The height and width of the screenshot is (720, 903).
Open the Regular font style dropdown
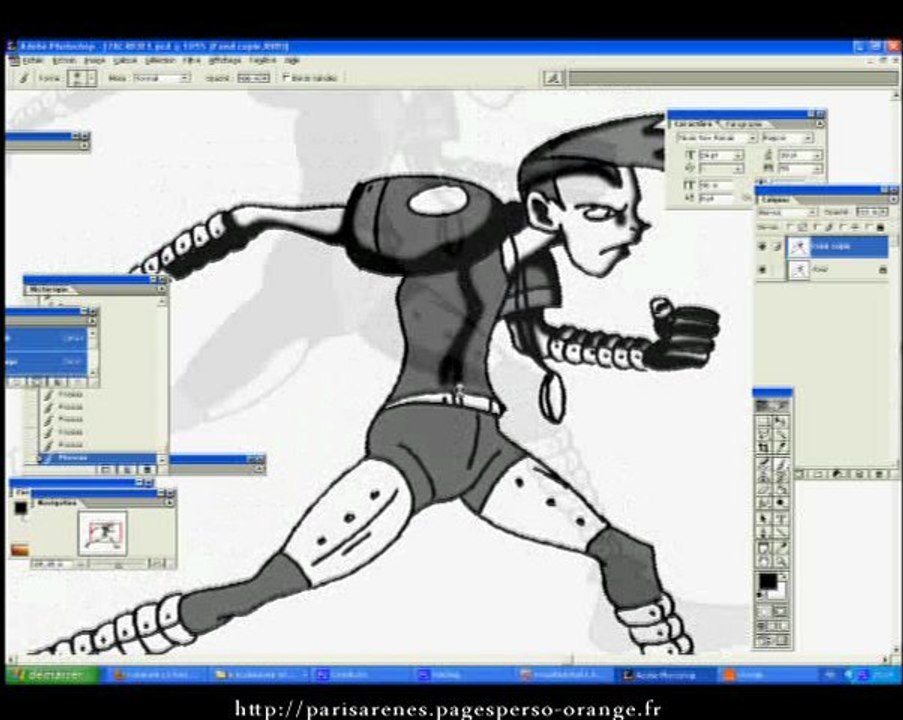click(787, 138)
